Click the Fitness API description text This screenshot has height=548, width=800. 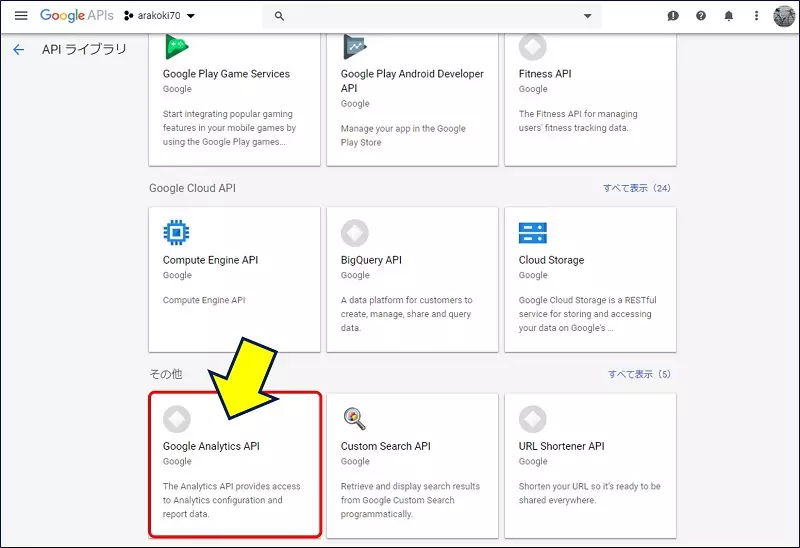(x=578, y=121)
